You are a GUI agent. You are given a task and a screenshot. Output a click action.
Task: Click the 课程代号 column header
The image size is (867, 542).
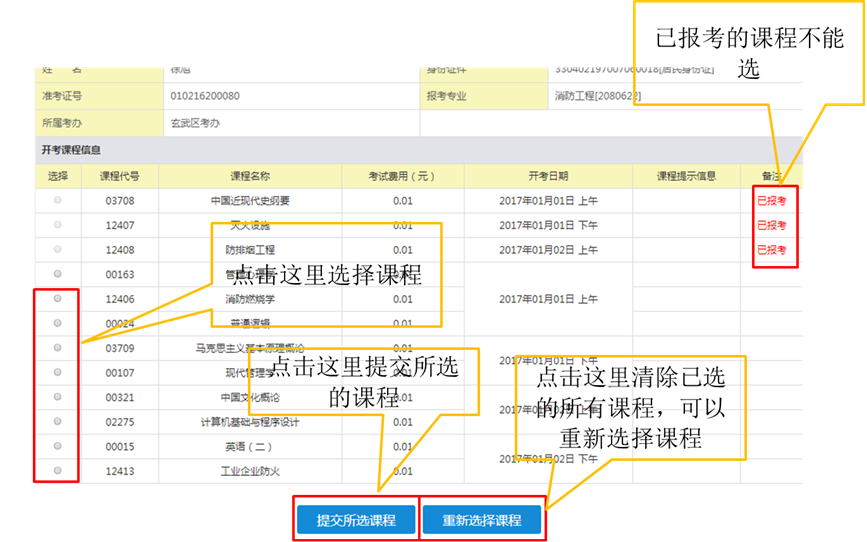[x=120, y=176]
